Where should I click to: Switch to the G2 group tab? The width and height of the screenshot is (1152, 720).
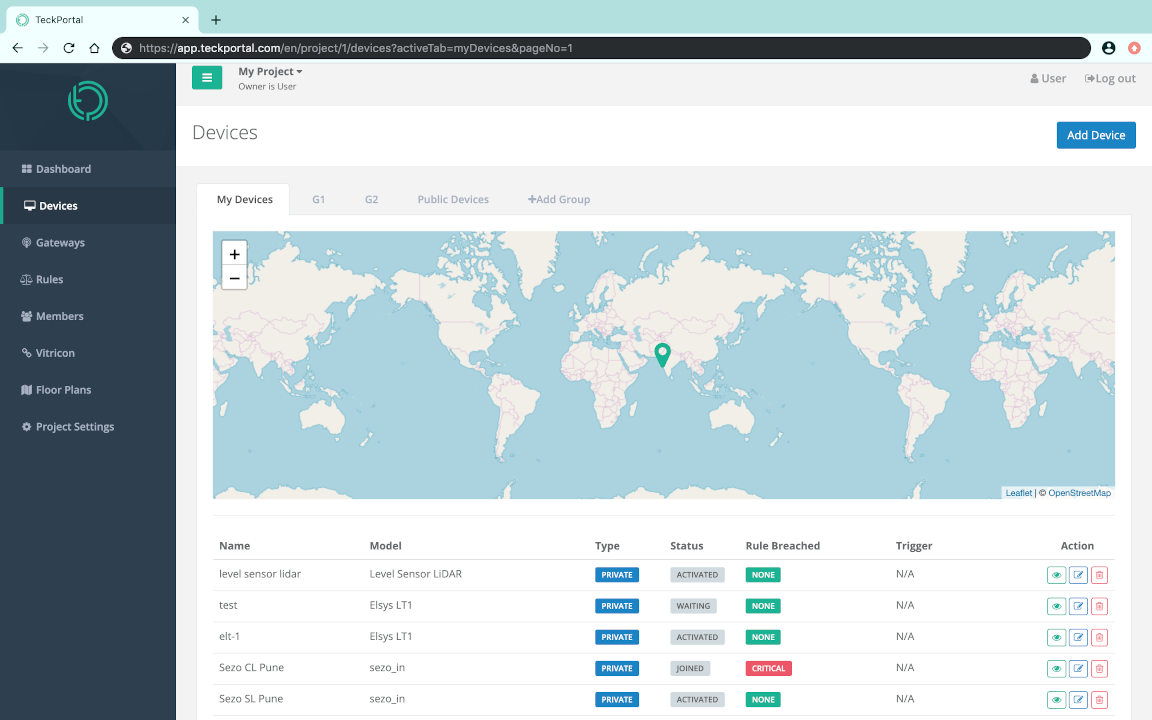(x=371, y=199)
